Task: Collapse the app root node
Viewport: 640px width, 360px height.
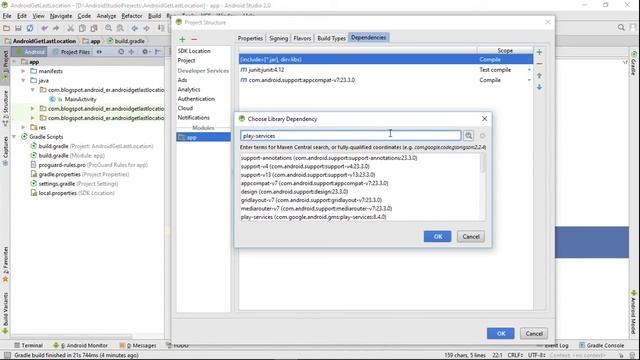Action: [14, 62]
